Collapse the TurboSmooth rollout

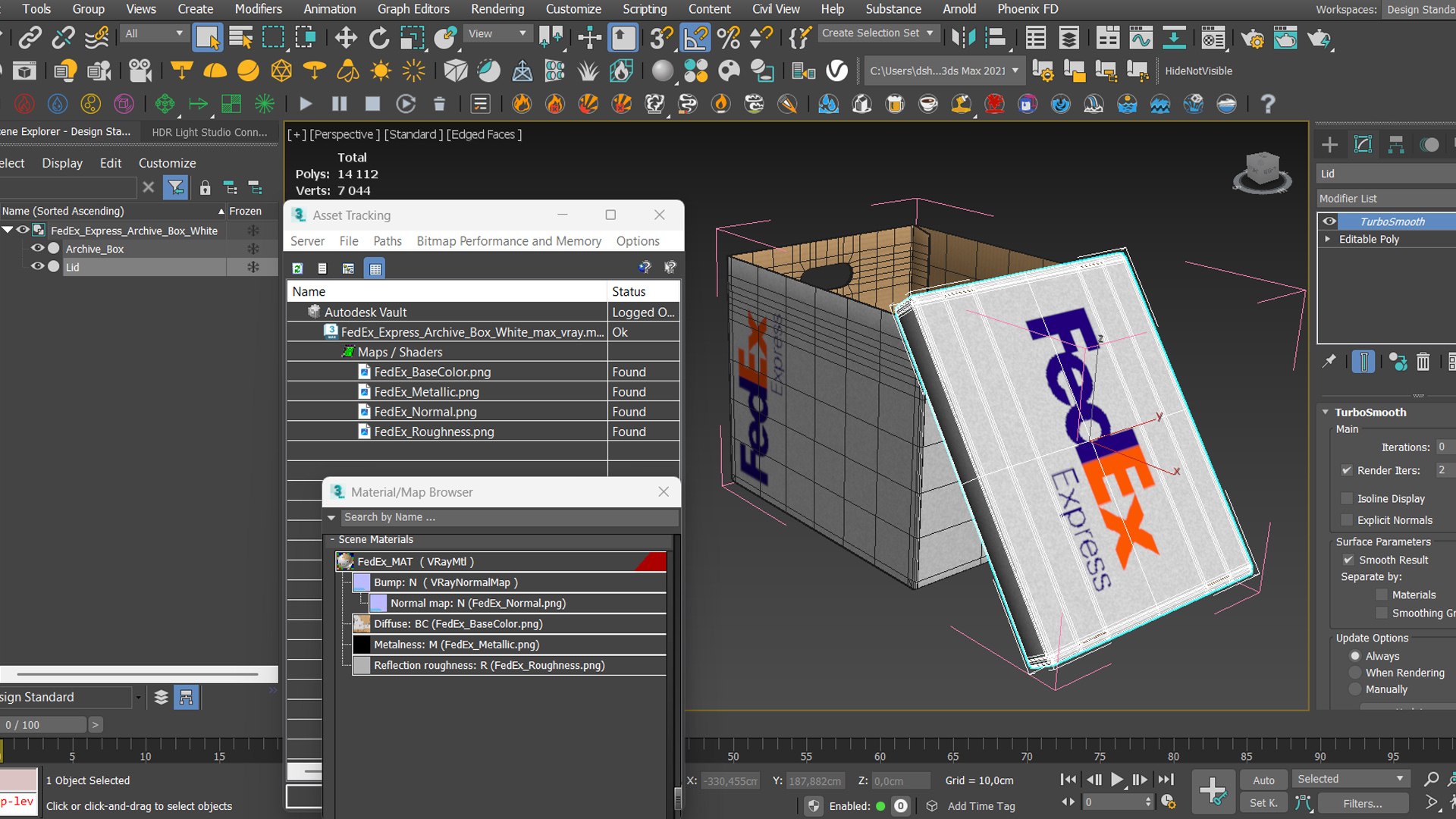[1326, 412]
